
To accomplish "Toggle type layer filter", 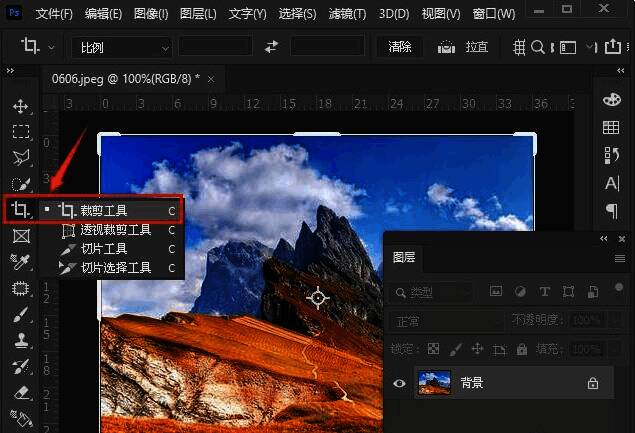I will point(544,291).
